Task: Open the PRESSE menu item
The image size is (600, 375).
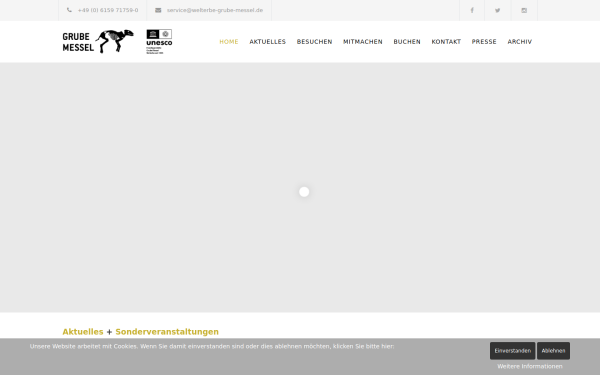Action: pos(484,42)
